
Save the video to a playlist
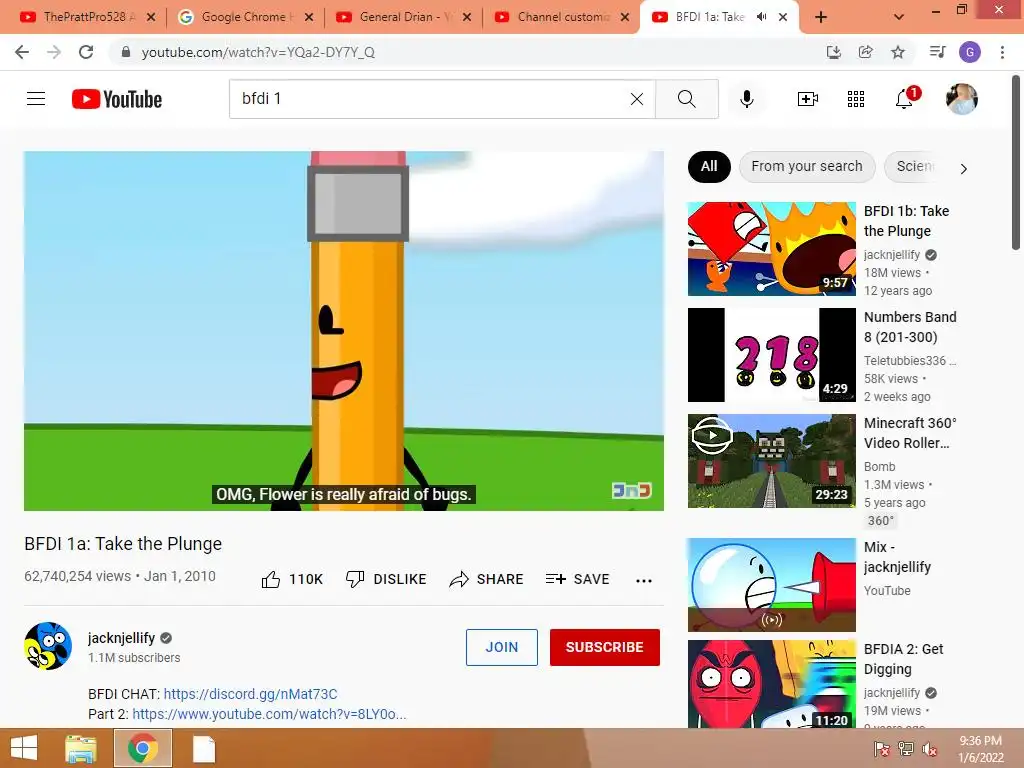577,579
